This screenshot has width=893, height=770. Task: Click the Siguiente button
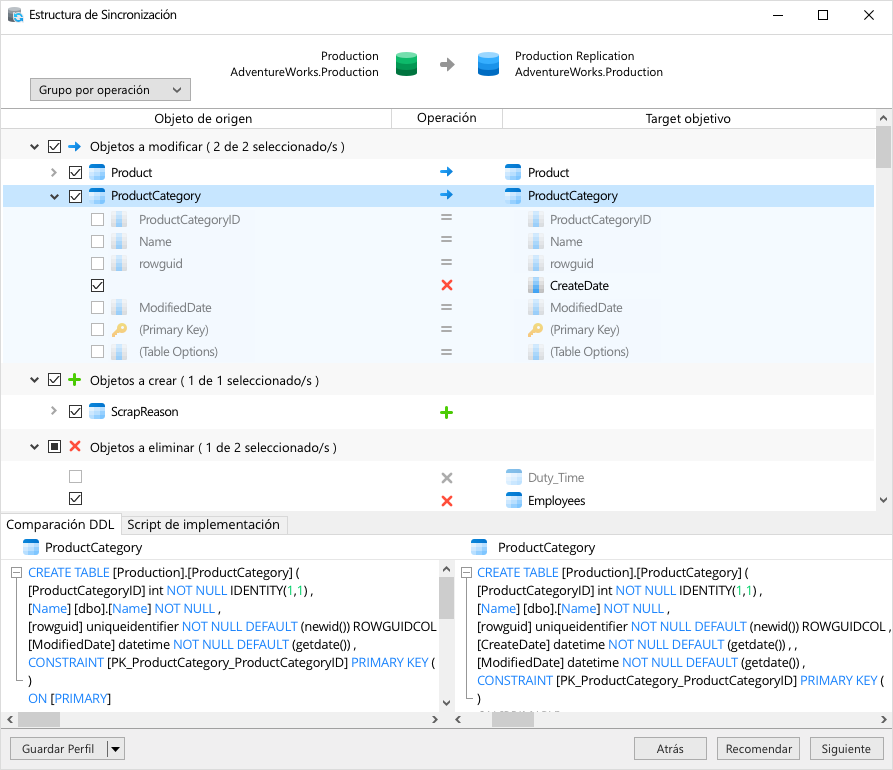(846, 748)
